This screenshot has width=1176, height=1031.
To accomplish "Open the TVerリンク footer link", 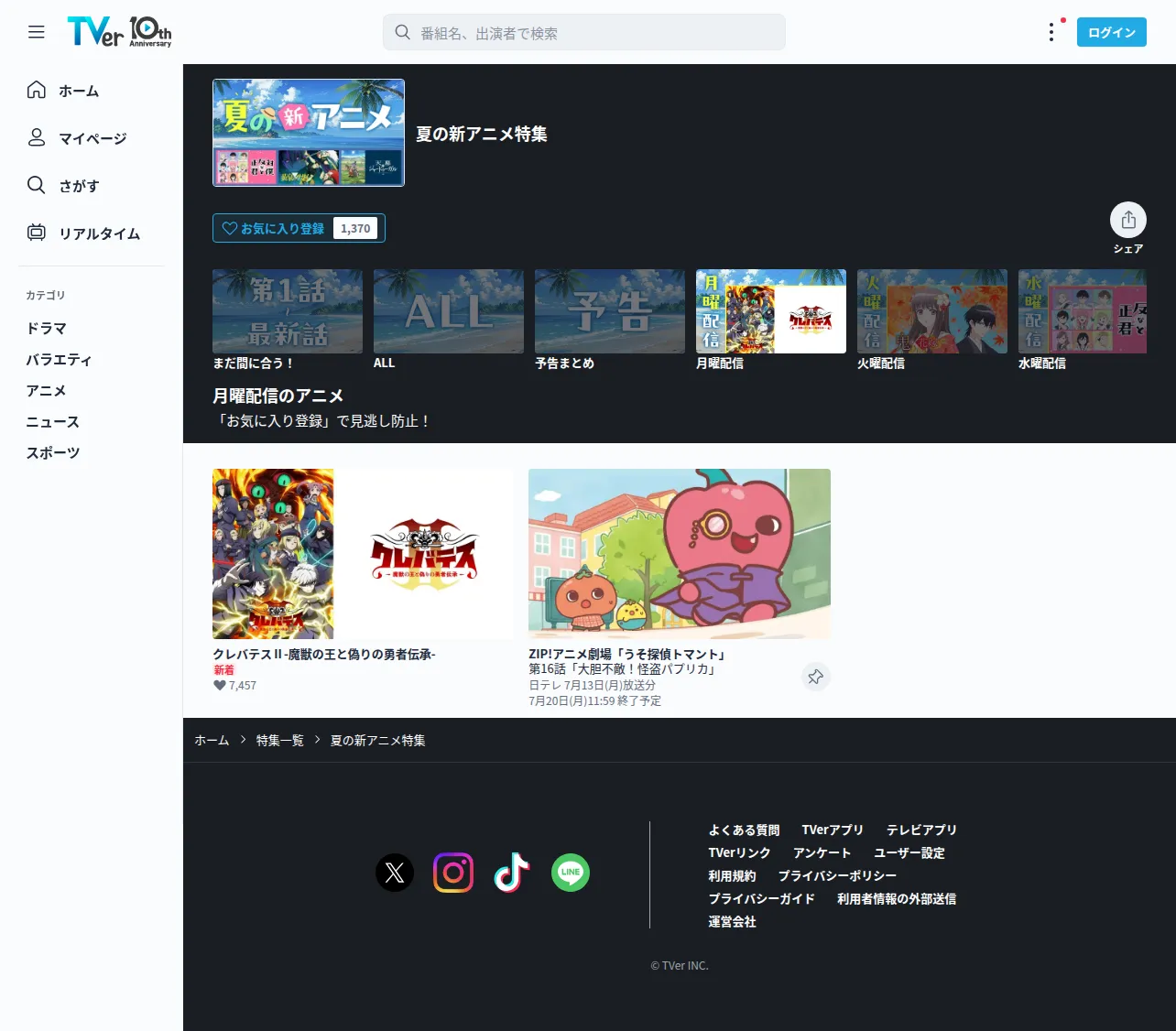I will (739, 852).
